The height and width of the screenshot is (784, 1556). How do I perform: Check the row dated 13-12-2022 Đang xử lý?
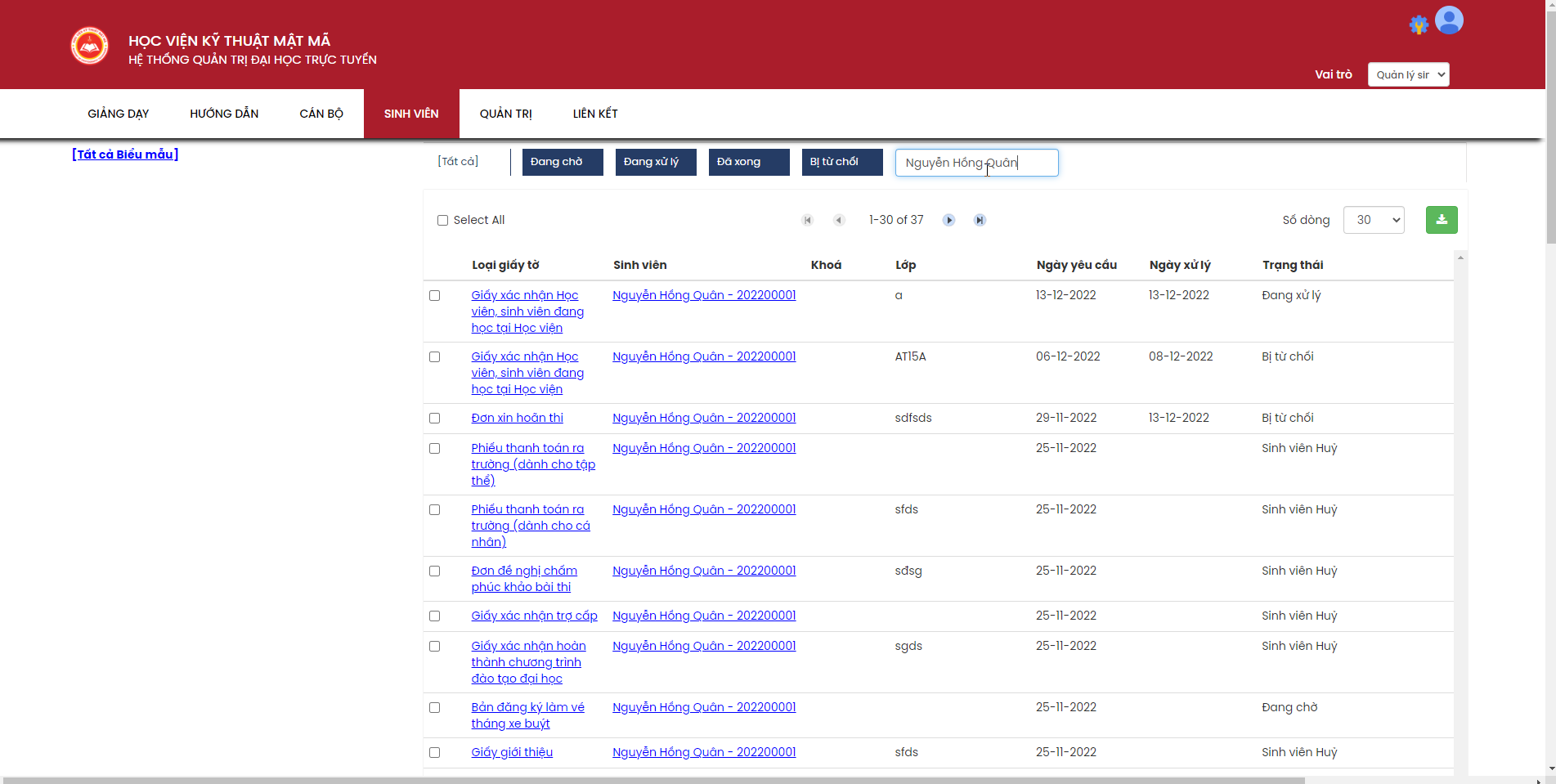click(434, 296)
